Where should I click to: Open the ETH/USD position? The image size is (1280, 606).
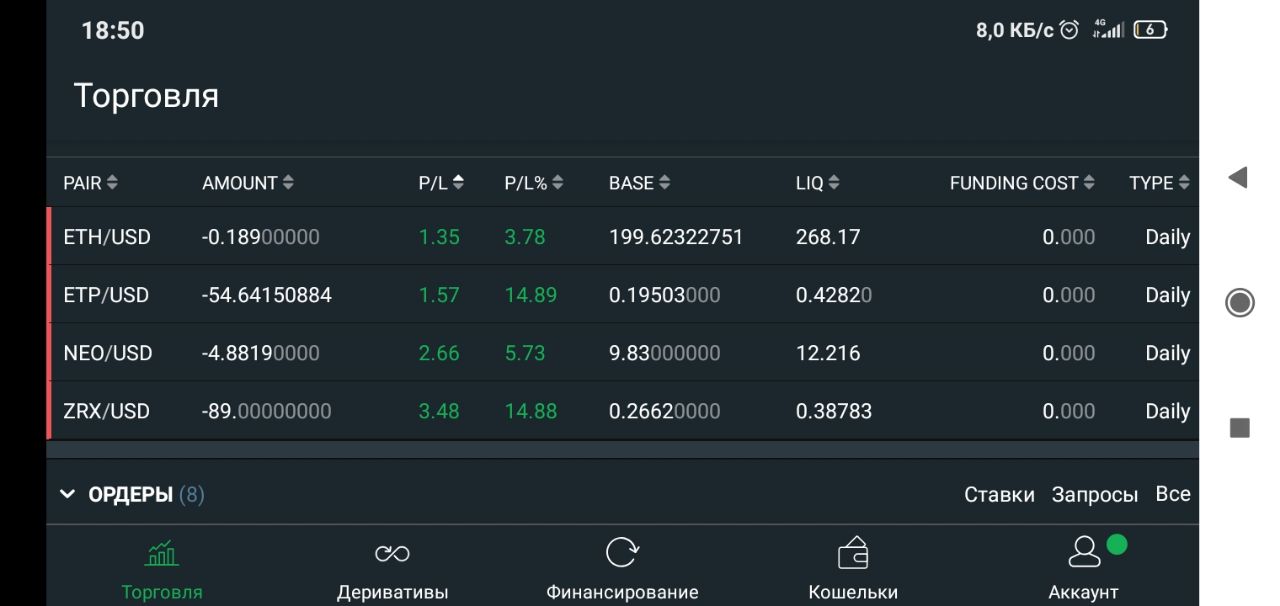[x=623, y=237]
